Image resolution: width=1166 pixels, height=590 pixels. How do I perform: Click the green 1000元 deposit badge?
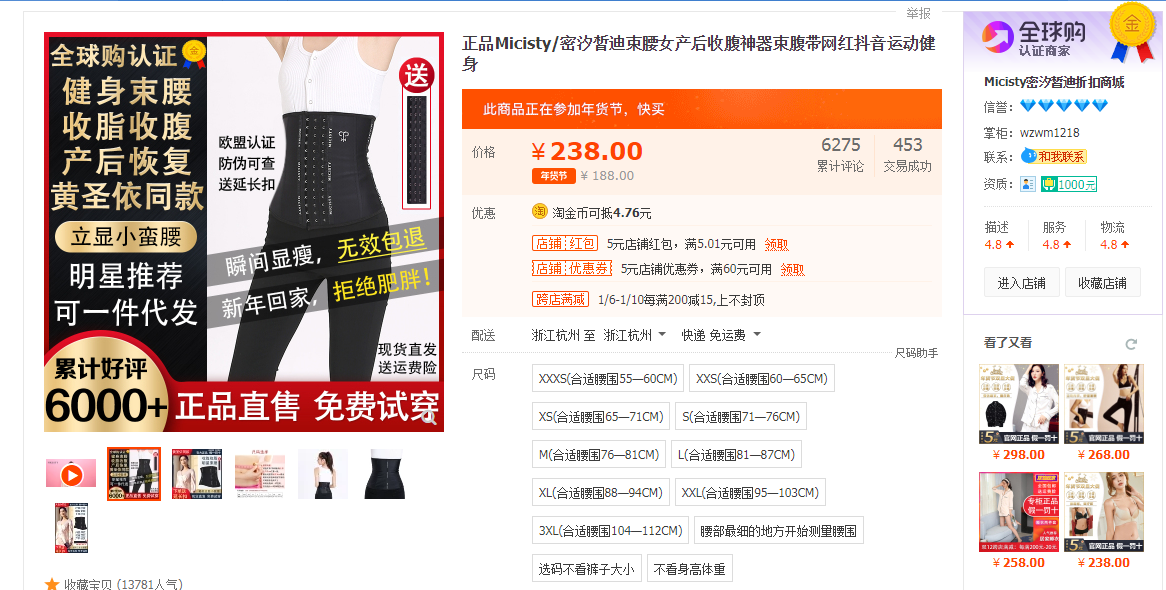(1069, 184)
